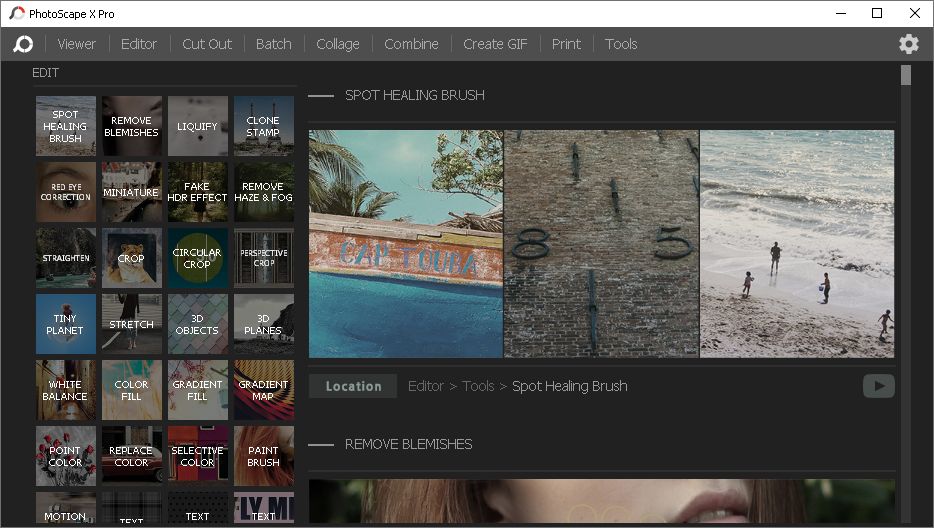This screenshot has width=934, height=528.
Task: Click the Editor breadcrumb link
Action: tap(426, 386)
